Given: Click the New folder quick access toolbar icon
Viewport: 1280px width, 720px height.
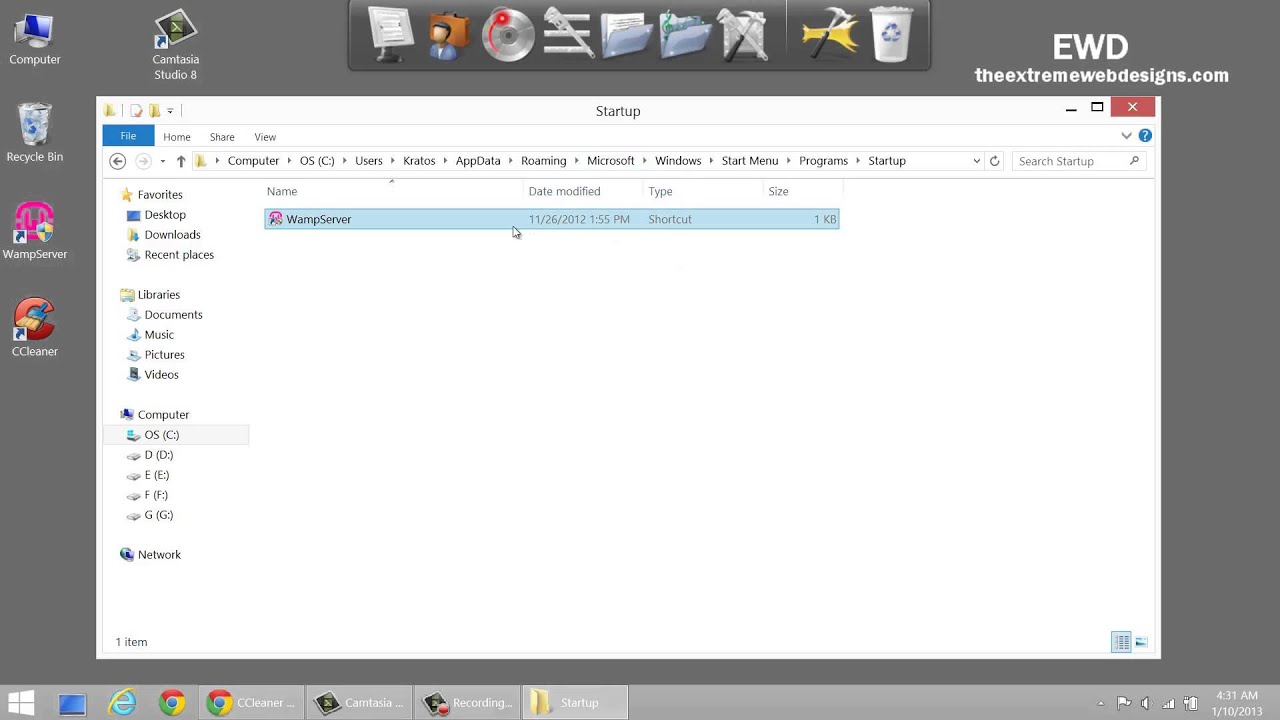Looking at the screenshot, I should point(155,111).
